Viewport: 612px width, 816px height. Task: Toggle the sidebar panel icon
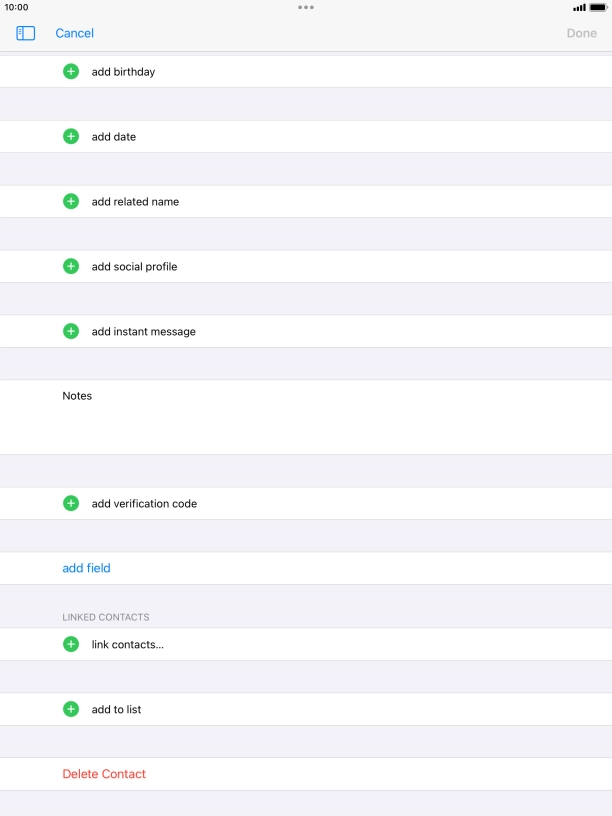coord(26,33)
